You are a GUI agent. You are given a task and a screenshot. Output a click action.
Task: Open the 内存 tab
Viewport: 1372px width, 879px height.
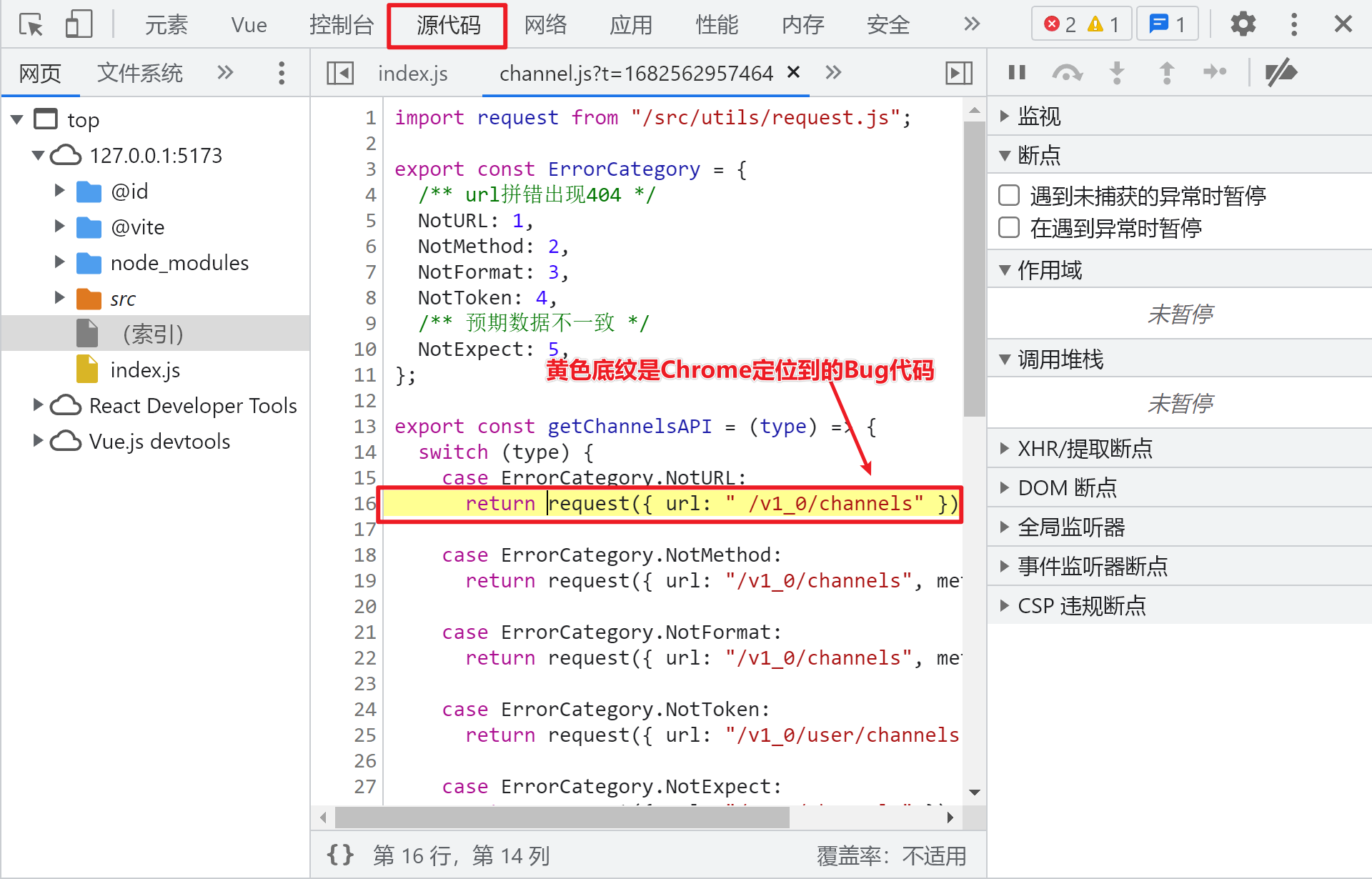pyautogui.click(x=802, y=25)
